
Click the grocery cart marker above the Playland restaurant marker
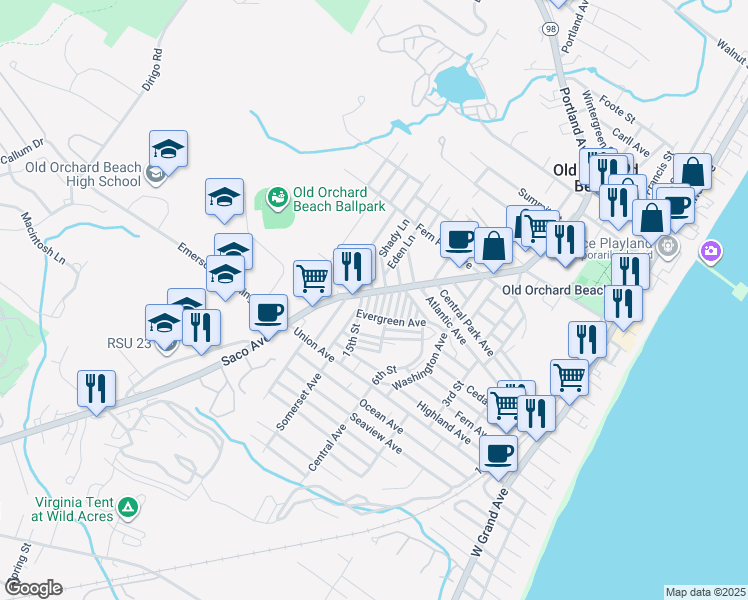540,229
